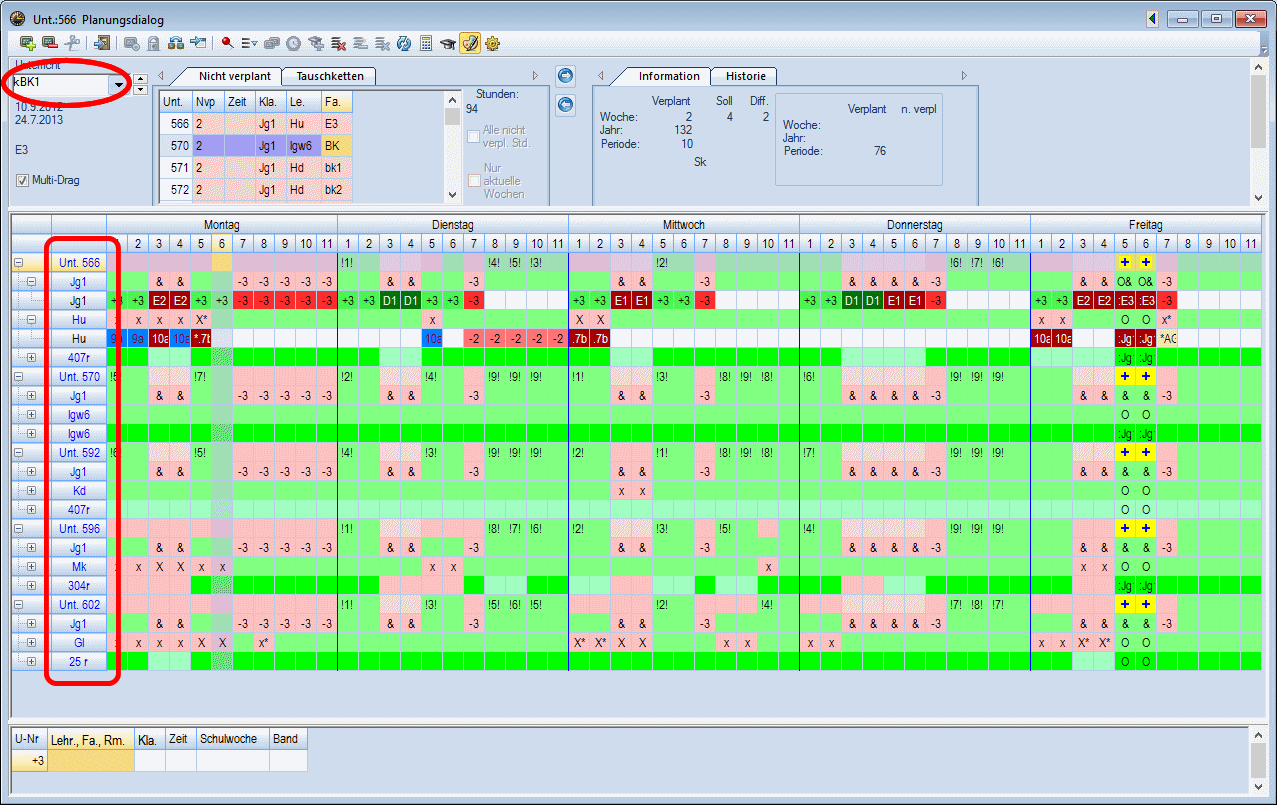
Task: Switch to the Tauschketten tab
Action: 329,76
